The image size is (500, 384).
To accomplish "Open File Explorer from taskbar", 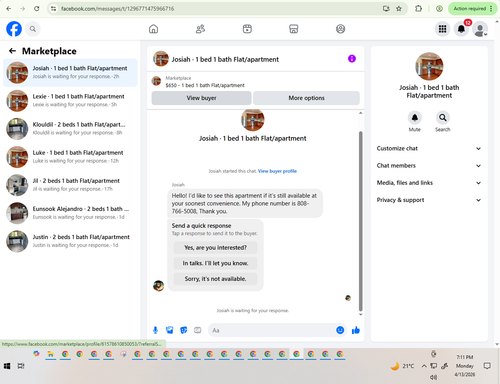I will tap(51, 354).
